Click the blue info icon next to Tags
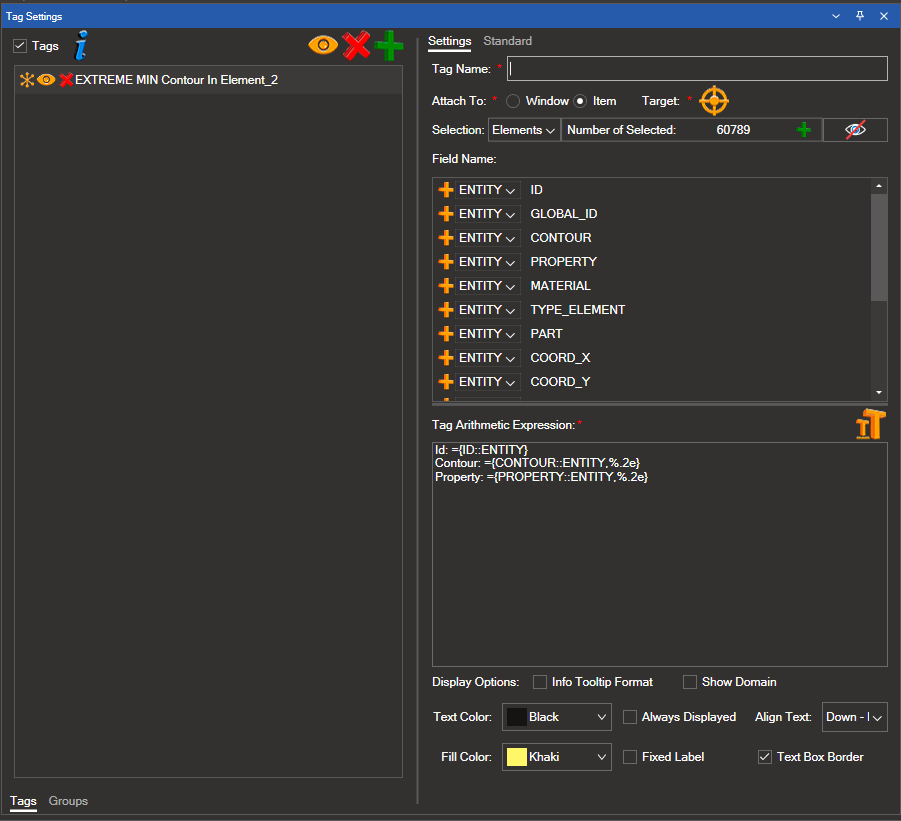This screenshot has height=821, width=901. pos(82,45)
